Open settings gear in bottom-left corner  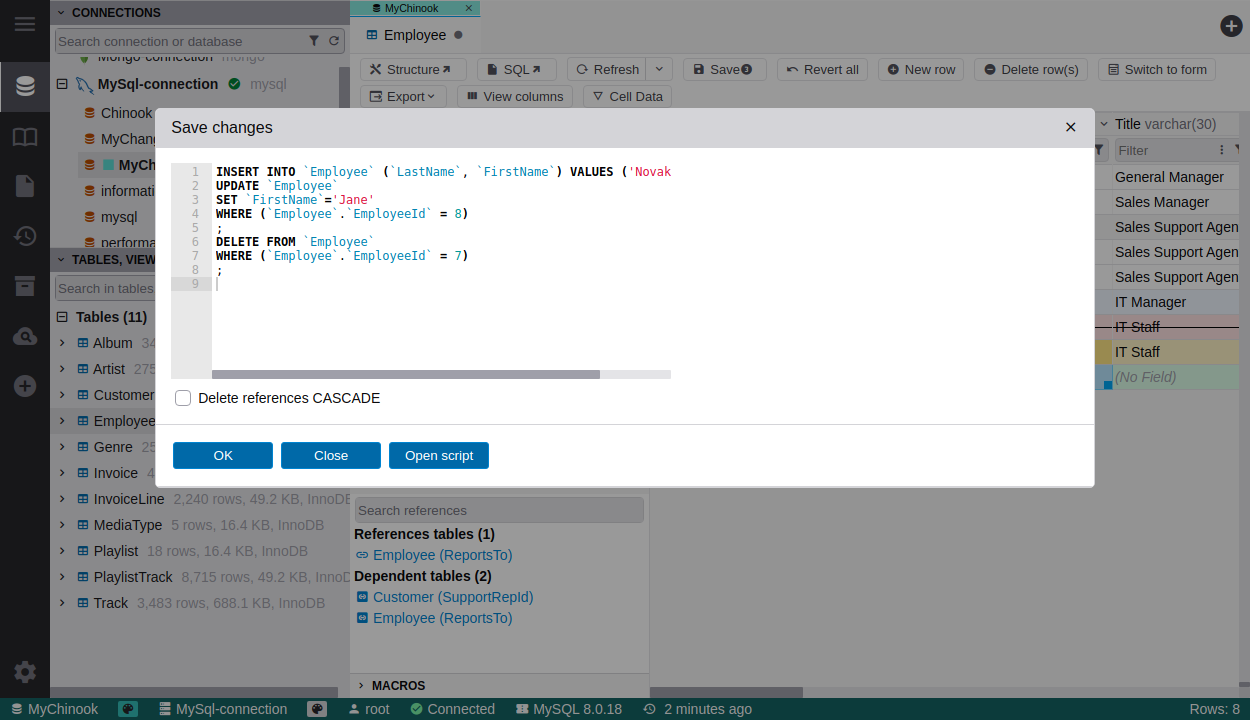[25, 672]
